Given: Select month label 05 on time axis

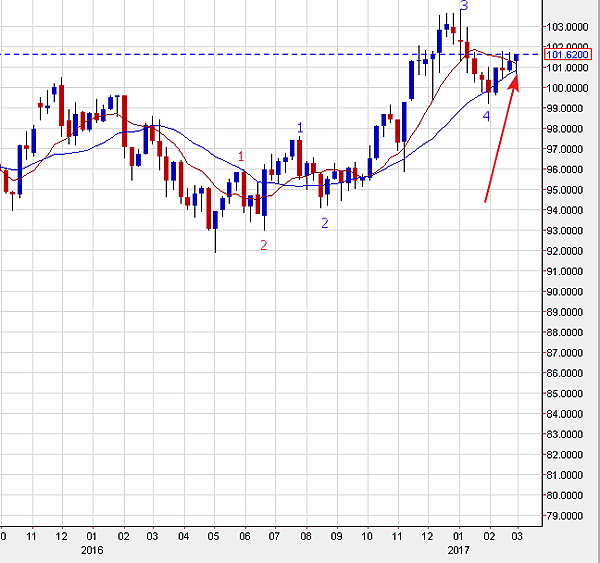Looking at the screenshot, I should point(214,536).
